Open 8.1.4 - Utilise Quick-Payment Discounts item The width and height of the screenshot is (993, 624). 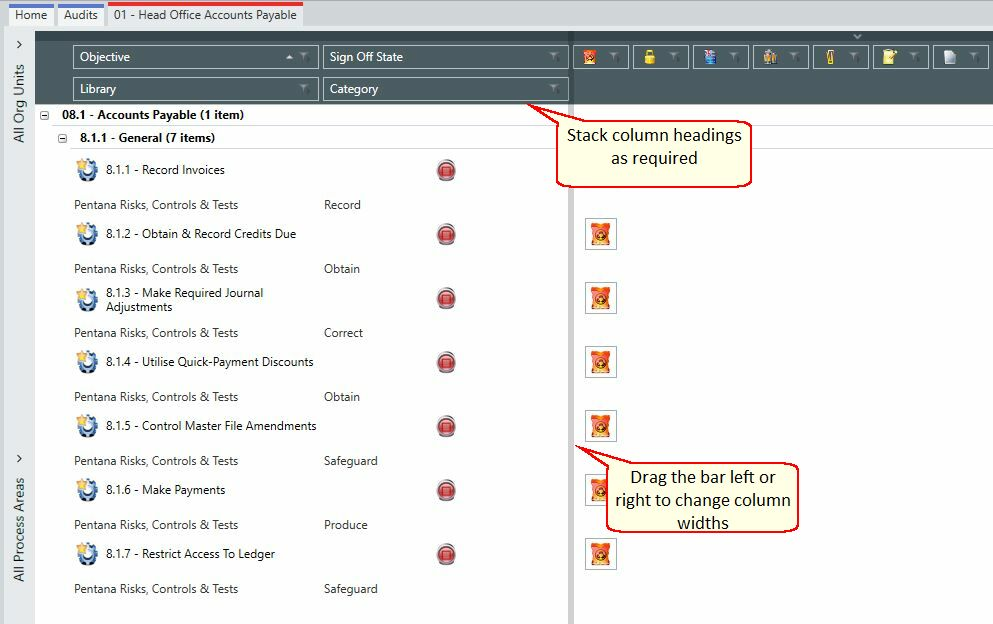point(209,362)
